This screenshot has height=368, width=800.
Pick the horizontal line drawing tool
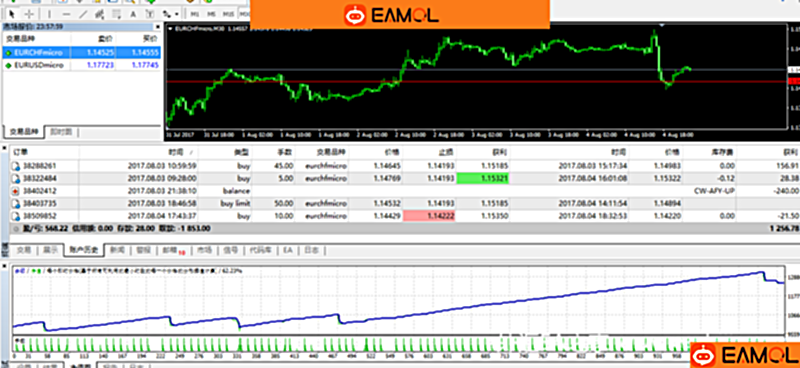(66, 14)
